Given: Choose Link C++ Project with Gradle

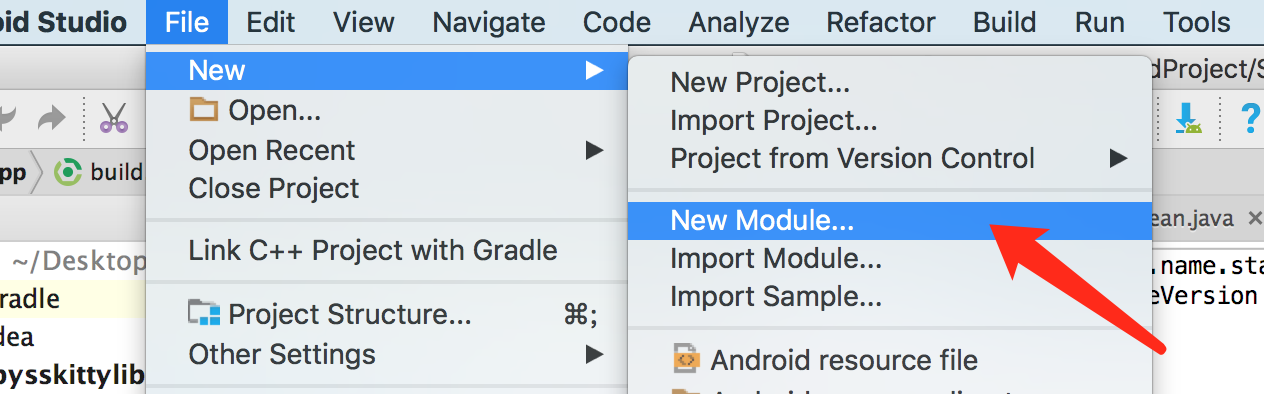Looking at the screenshot, I should click(373, 250).
